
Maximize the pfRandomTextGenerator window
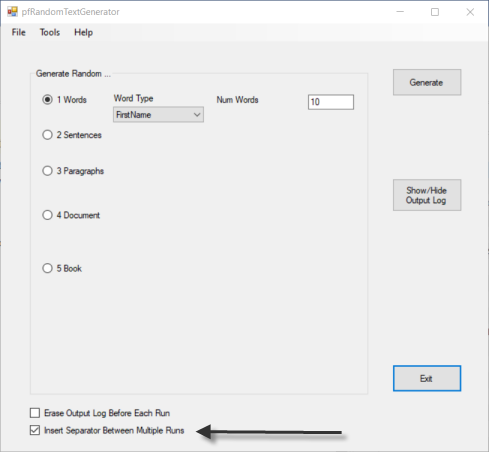435,12
